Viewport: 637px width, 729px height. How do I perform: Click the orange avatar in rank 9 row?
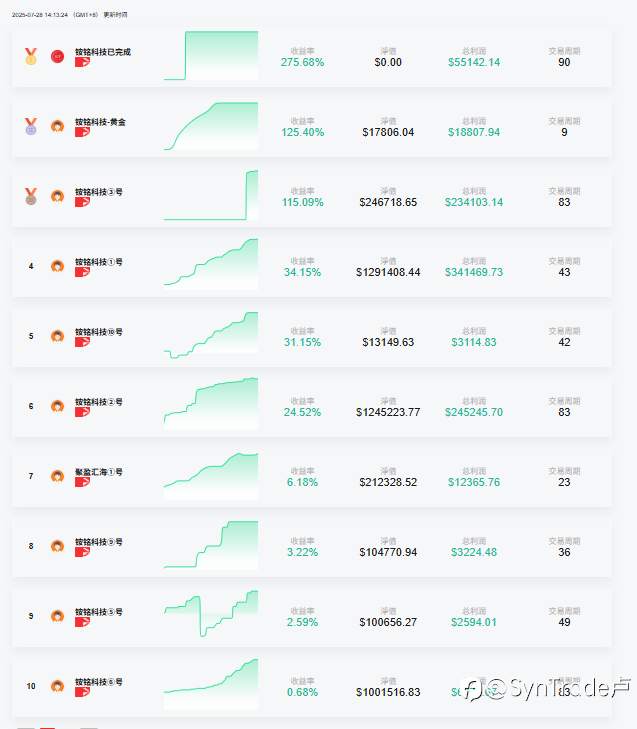58,616
